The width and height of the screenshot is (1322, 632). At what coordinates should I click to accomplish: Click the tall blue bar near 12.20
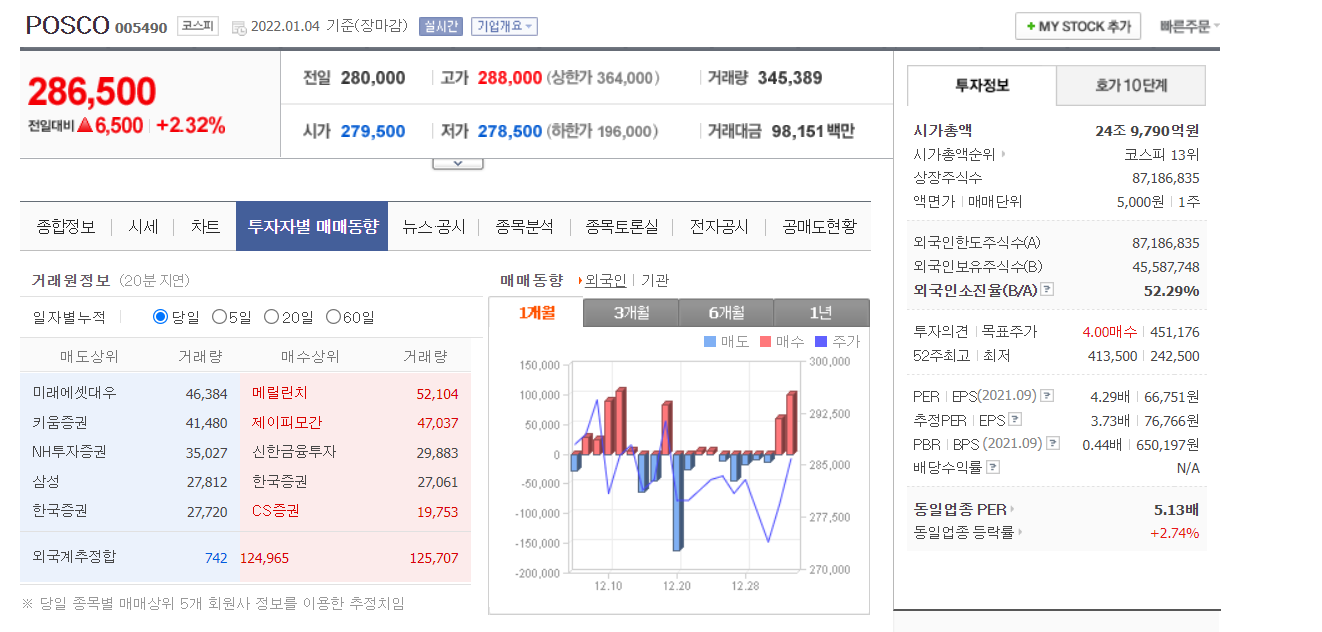(x=678, y=502)
